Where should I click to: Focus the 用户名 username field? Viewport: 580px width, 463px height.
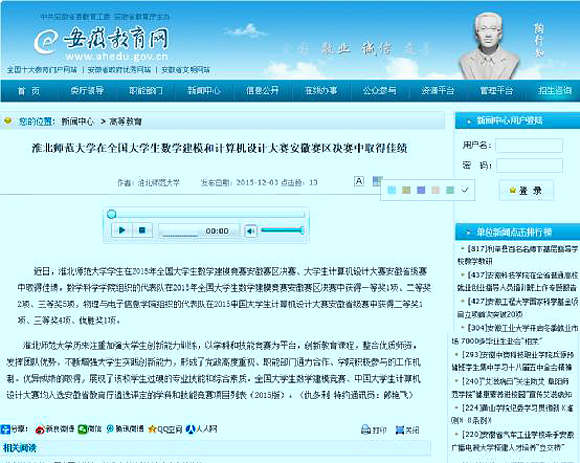(529, 145)
